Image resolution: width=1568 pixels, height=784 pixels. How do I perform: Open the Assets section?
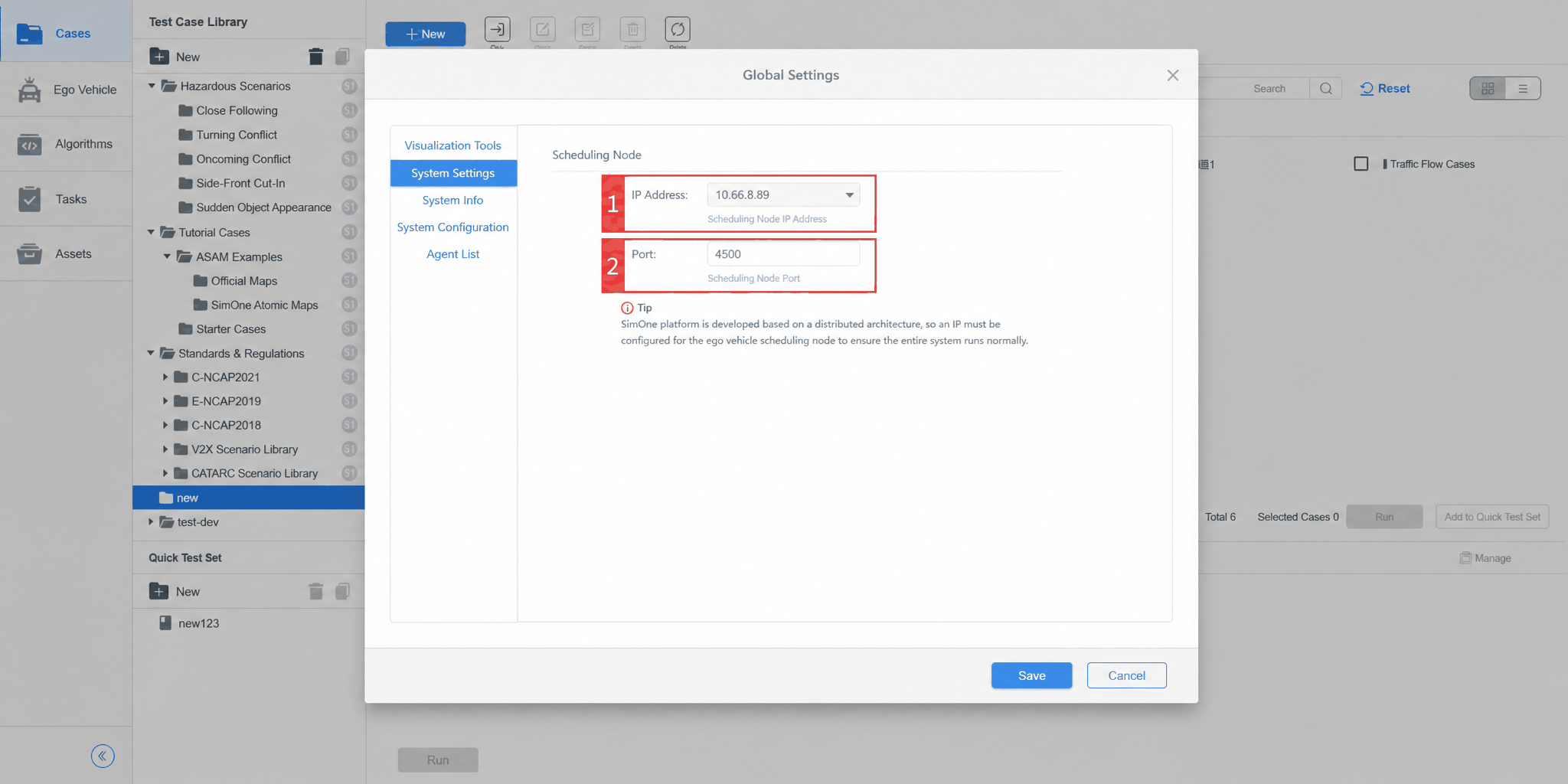pyautogui.click(x=66, y=253)
